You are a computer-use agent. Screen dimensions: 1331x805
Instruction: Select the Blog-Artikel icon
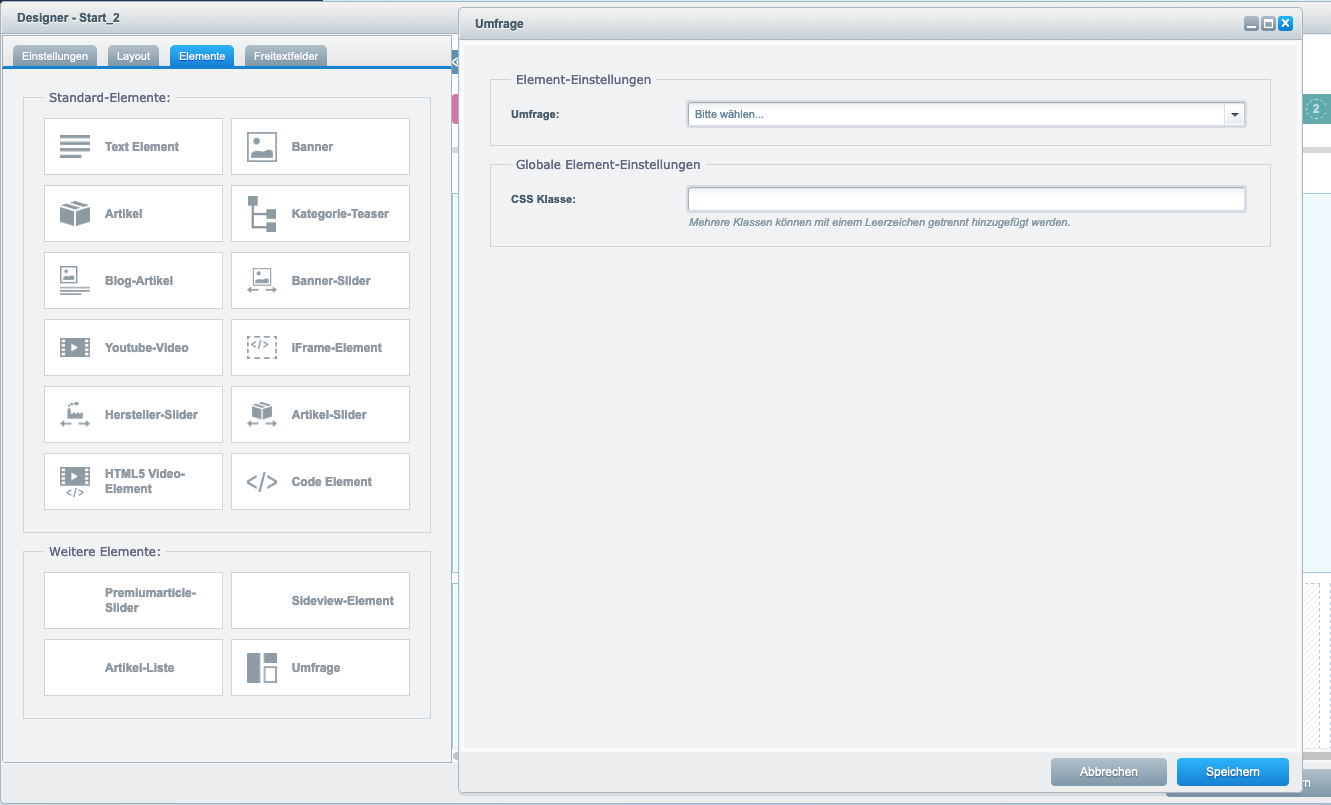[75, 281]
